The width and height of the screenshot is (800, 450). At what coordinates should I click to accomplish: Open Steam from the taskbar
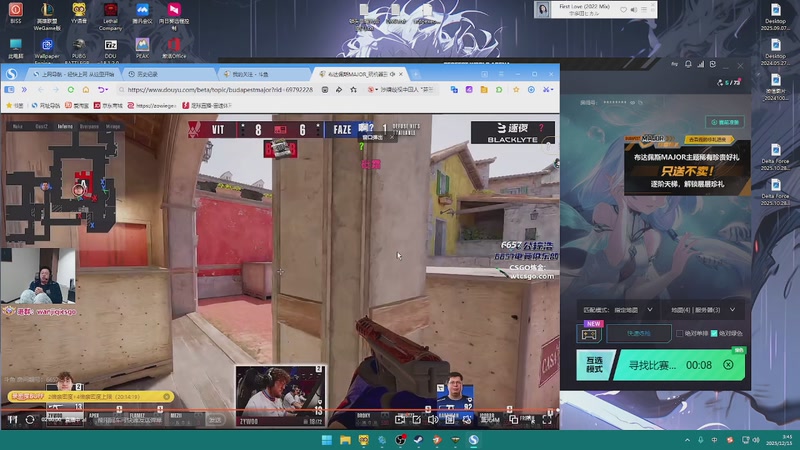click(418, 440)
